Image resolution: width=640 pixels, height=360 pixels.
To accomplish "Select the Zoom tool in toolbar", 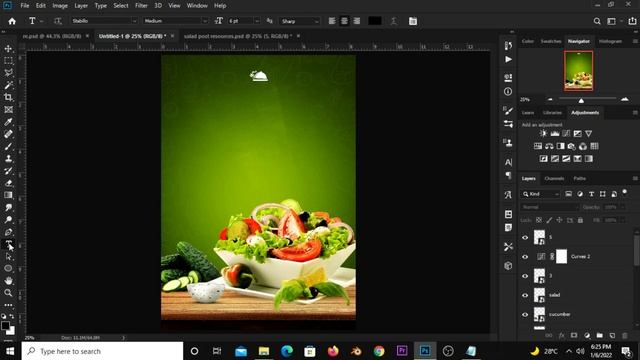I will (8, 293).
